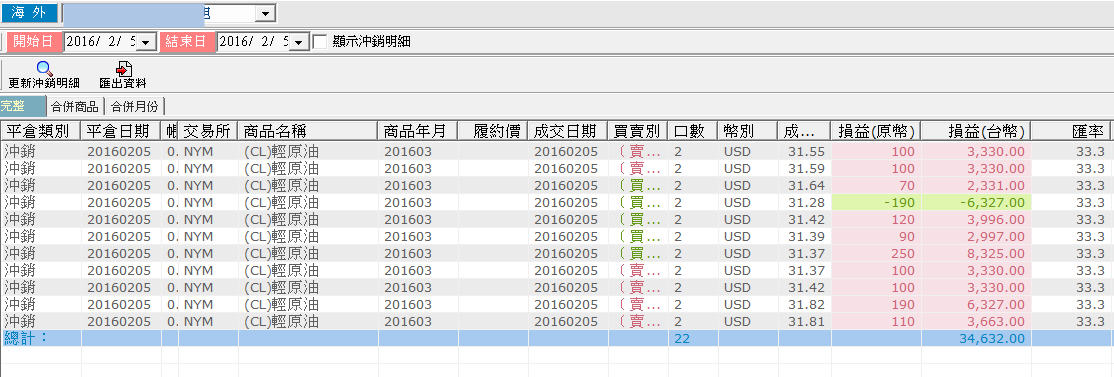The image size is (1114, 377).
Task: Sort by the 成交日期 column header
Action: [568, 131]
